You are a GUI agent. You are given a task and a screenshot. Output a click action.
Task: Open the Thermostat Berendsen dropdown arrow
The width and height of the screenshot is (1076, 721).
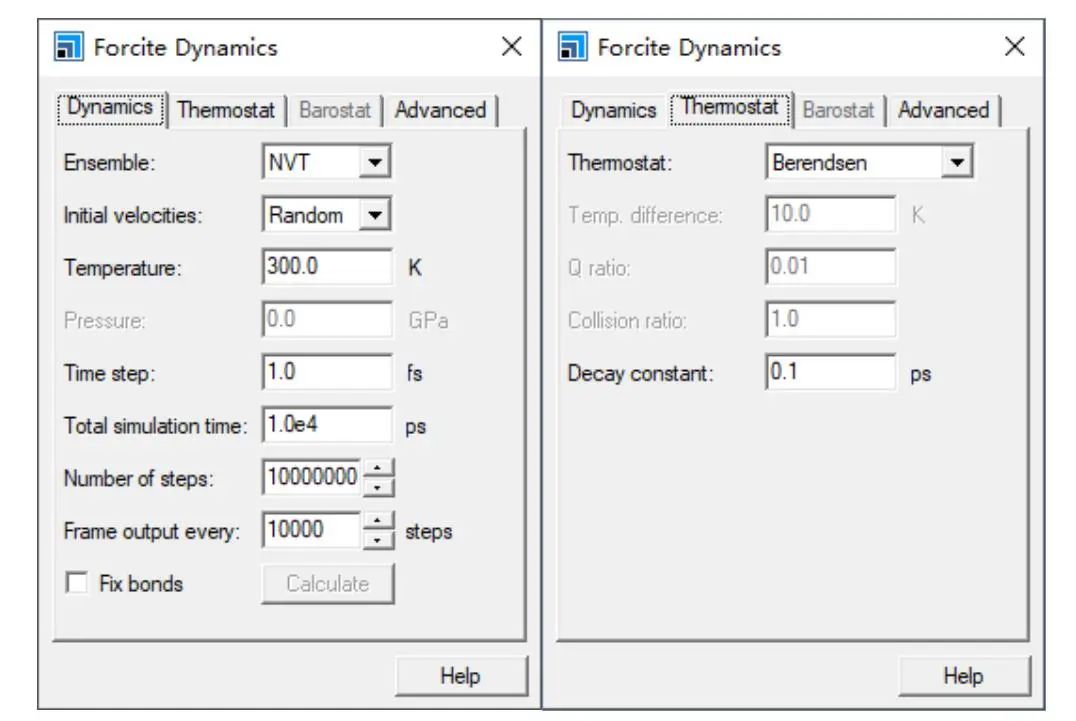click(x=957, y=163)
